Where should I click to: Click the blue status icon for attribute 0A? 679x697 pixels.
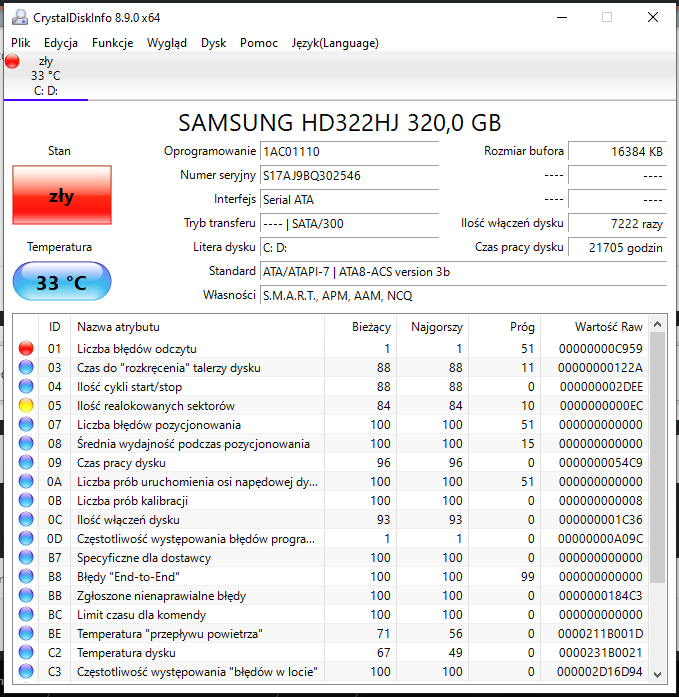[x=26, y=481]
